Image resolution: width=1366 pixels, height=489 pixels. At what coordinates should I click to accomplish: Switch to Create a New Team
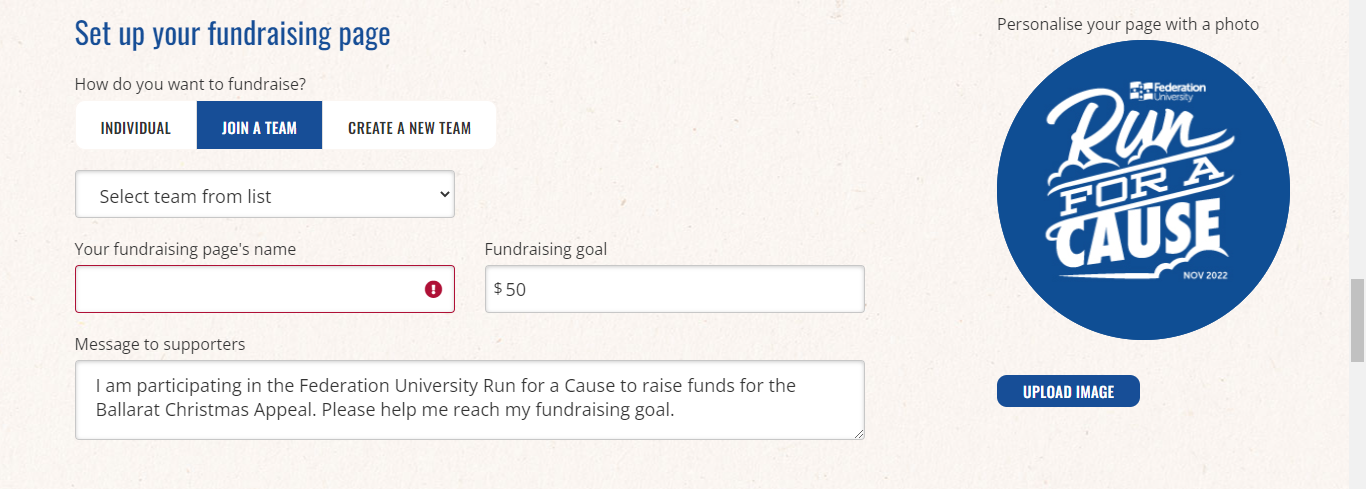[x=409, y=128]
